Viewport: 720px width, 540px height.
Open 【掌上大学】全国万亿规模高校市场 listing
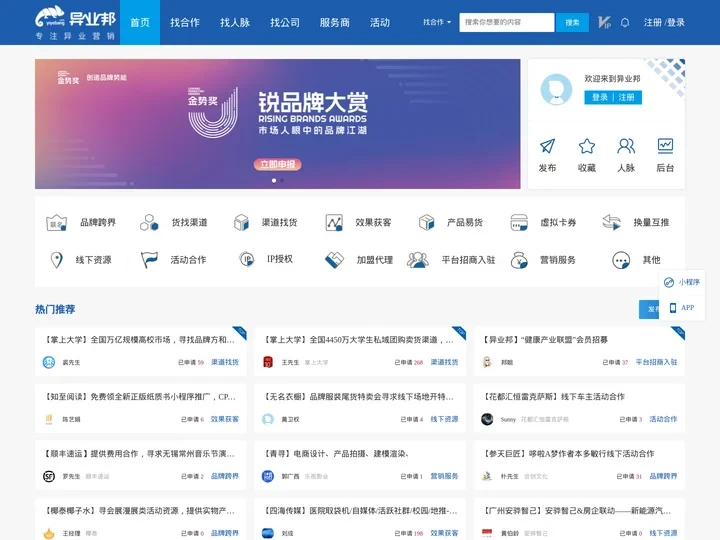coord(140,340)
